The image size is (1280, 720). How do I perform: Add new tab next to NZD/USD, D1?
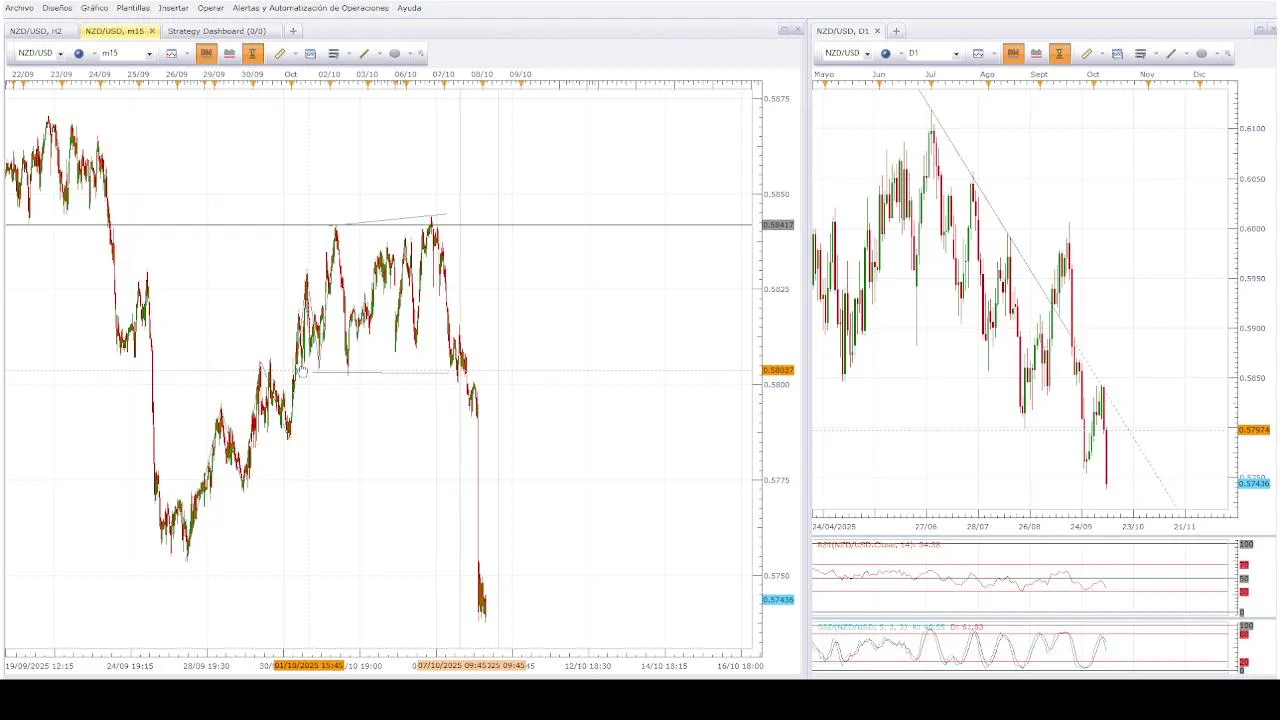click(x=896, y=31)
